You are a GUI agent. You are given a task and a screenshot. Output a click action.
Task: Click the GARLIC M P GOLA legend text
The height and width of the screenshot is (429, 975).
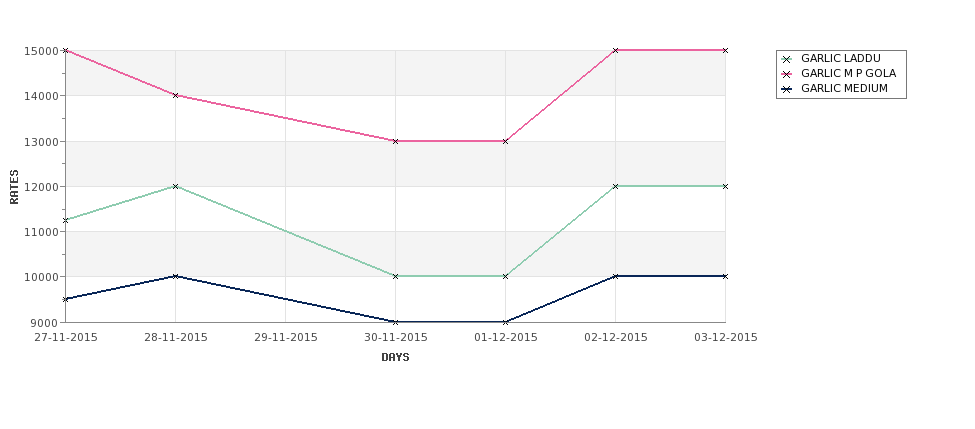pos(849,73)
